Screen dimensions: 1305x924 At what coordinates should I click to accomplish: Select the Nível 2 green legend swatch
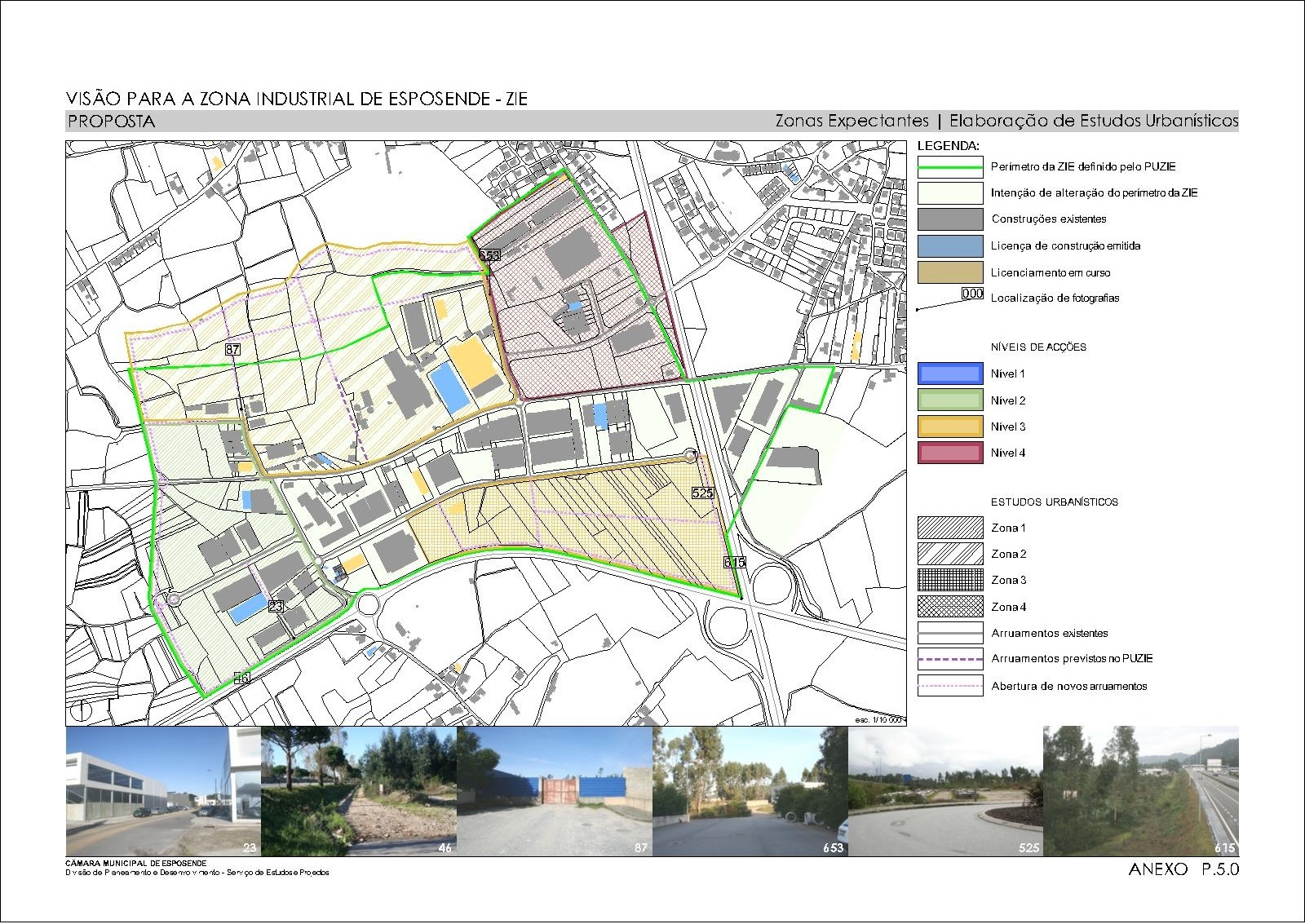pyautogui.click(x=950, y=400)
